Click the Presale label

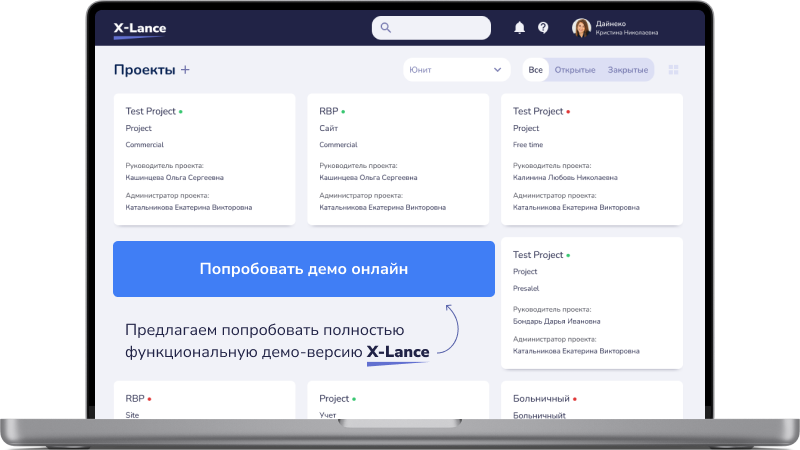point(526,288)
